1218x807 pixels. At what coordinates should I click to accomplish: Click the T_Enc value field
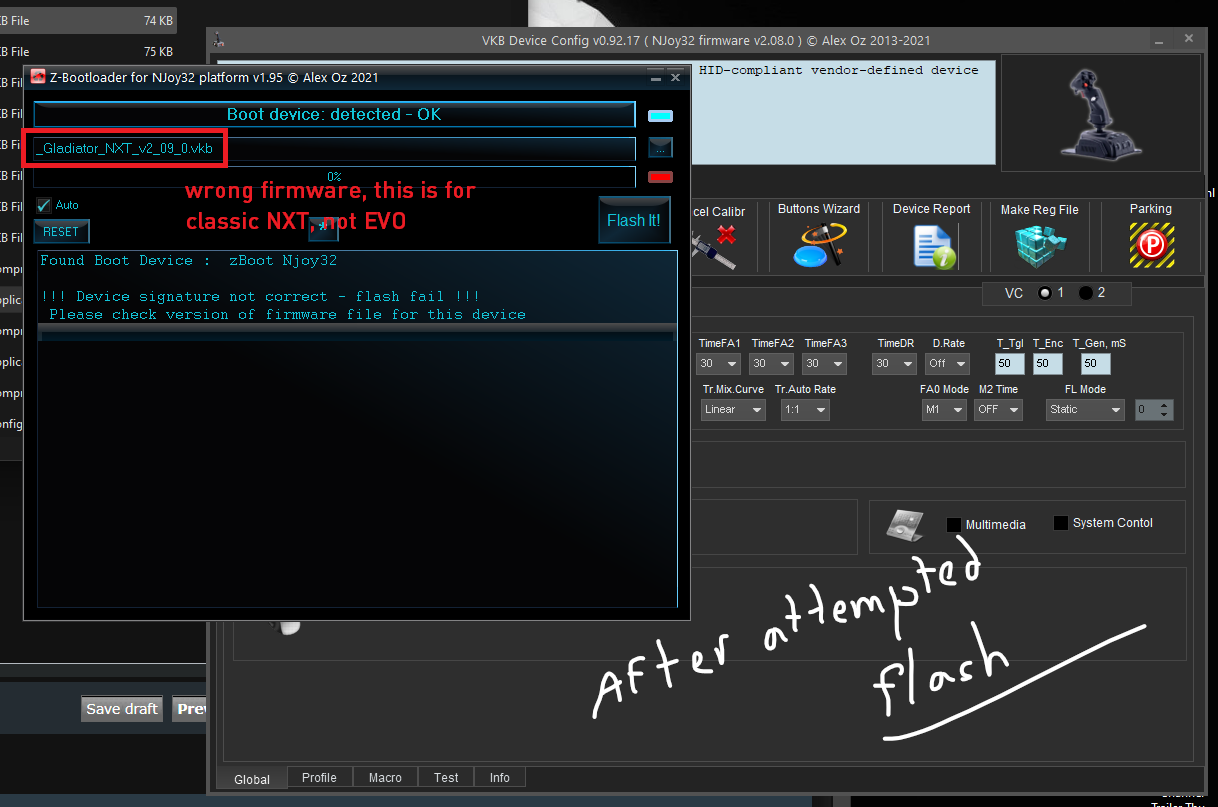1047,364
